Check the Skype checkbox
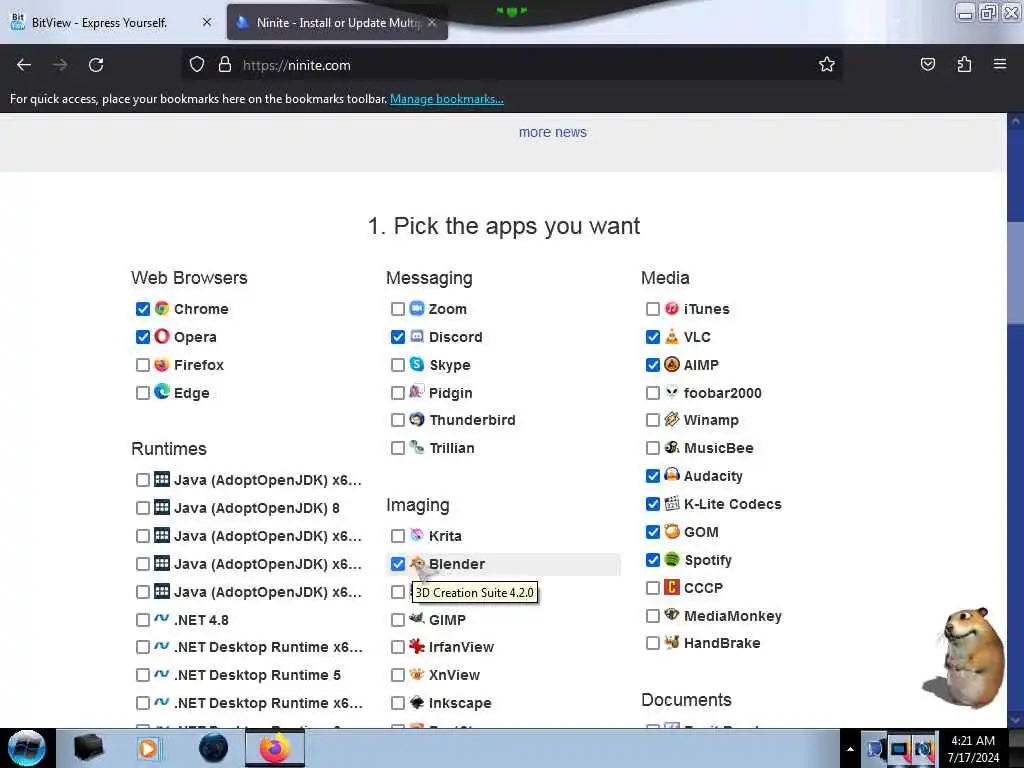The width and height of the screenshot is (1024, 768). click(398, 365)
